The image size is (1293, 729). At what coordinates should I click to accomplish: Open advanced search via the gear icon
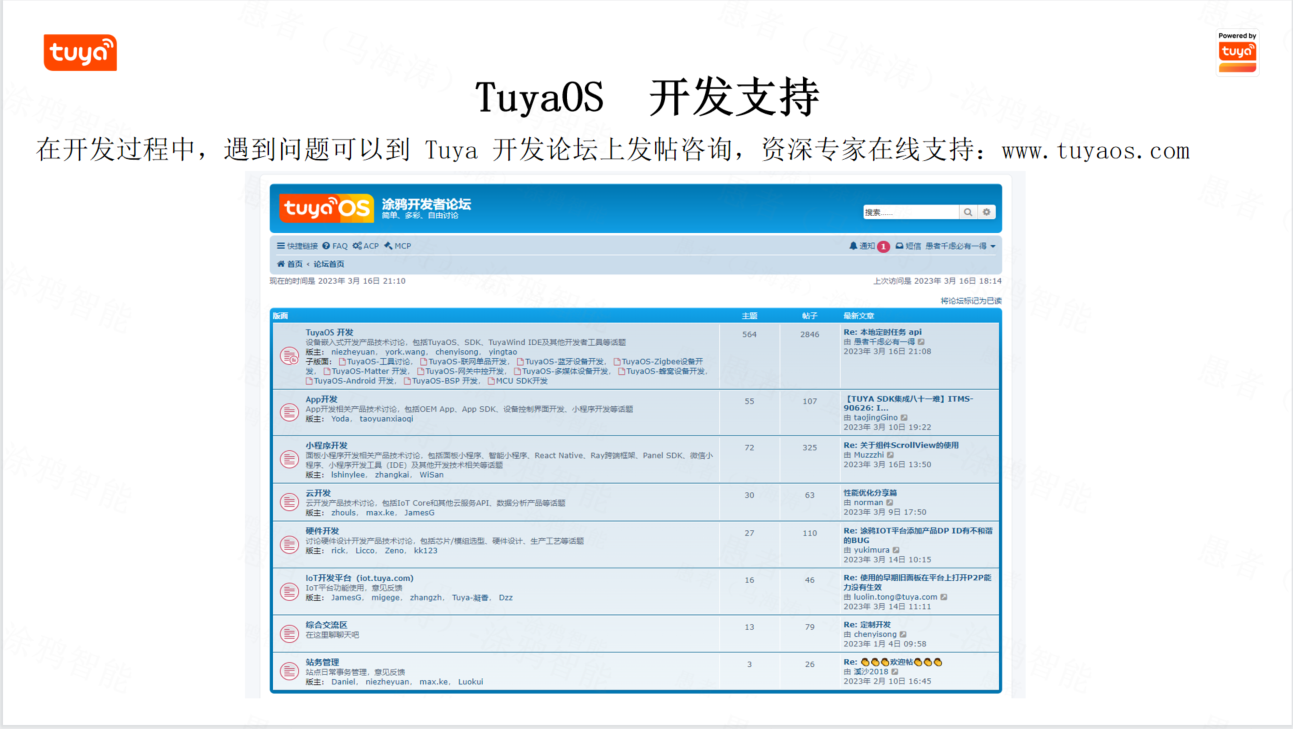click(986, 212)
